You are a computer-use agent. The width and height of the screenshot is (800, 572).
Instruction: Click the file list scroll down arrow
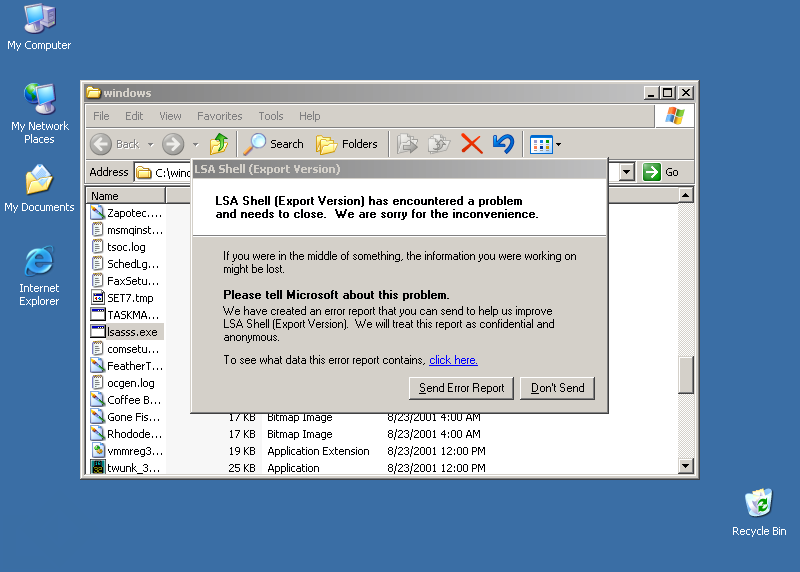coord(686,465)
